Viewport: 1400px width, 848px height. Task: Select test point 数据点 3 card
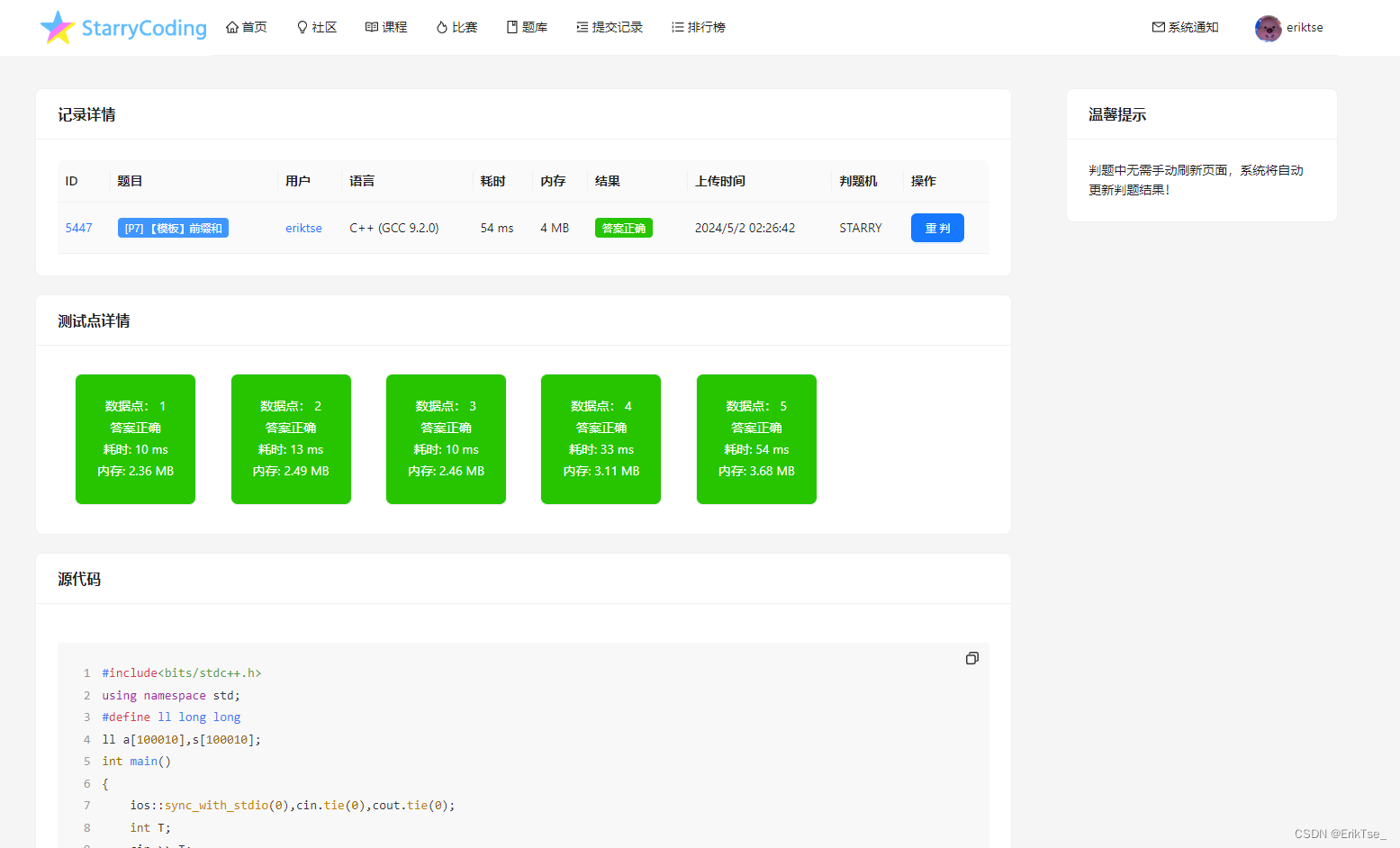[446, 439]
